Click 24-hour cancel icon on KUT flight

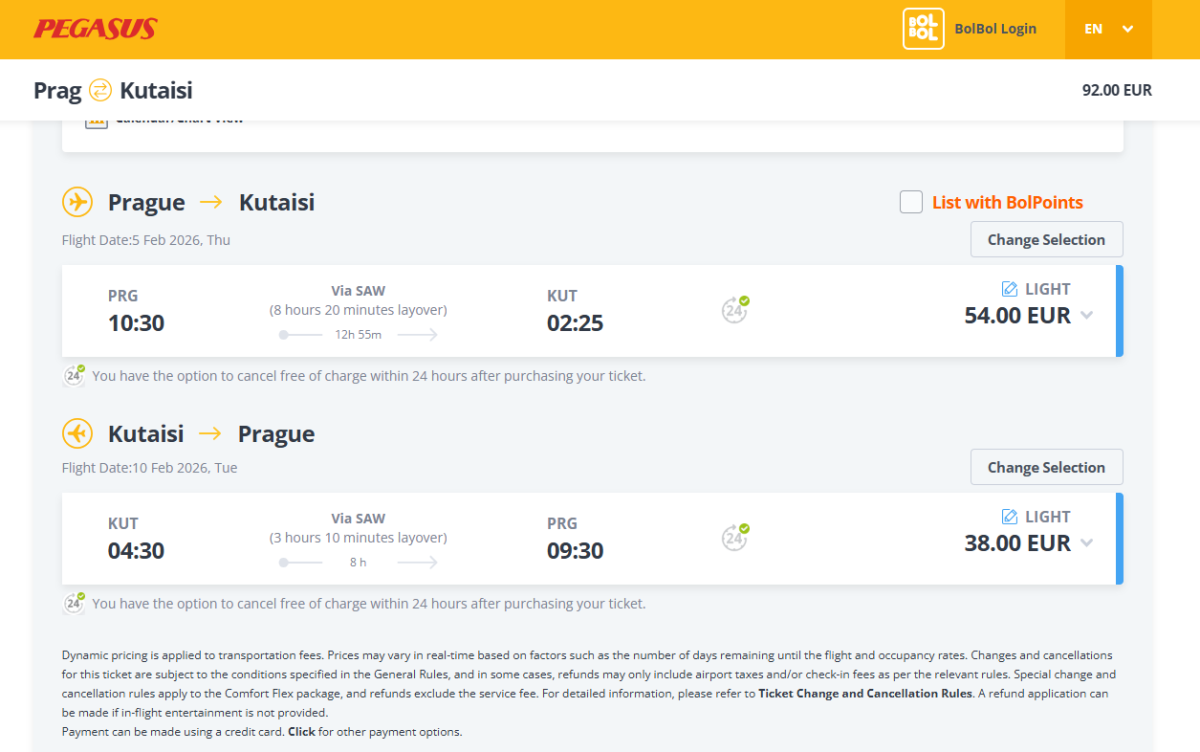[735, 537]
